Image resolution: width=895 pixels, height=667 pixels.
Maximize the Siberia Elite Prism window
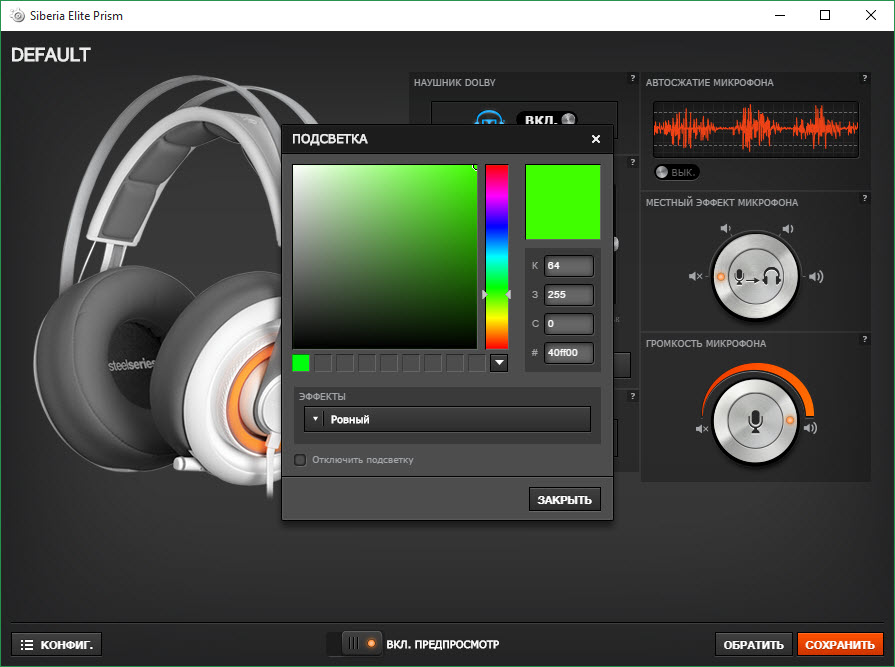click(825, 15)
